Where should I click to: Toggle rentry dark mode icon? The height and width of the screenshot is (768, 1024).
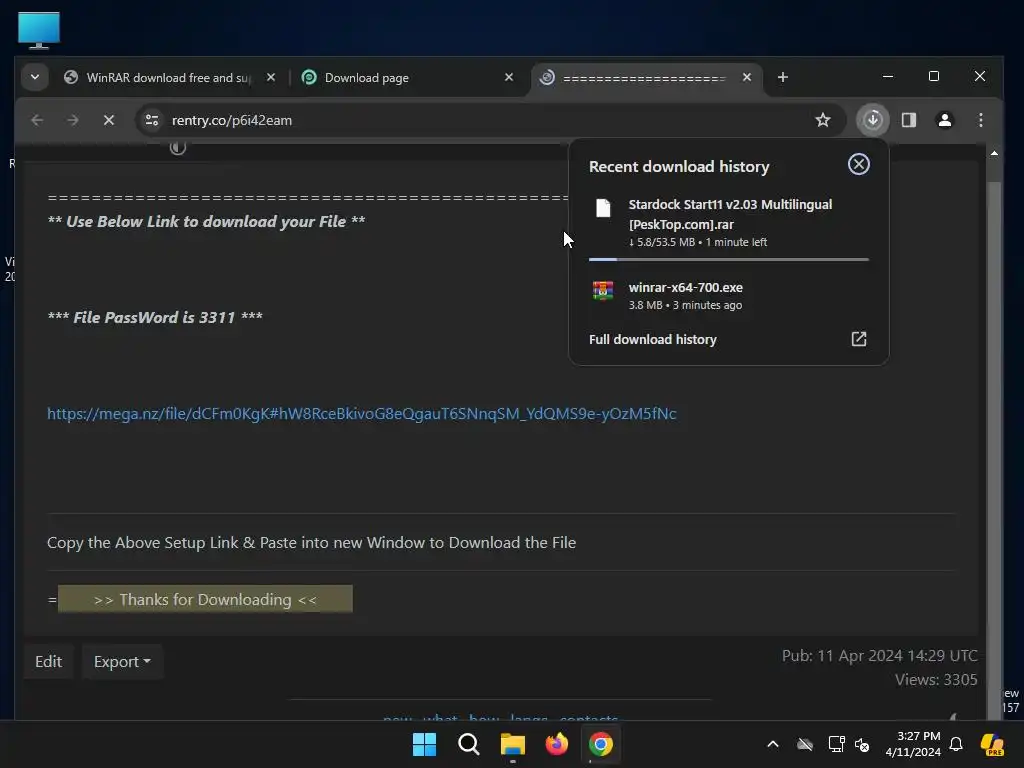click(x=178, y=148)
